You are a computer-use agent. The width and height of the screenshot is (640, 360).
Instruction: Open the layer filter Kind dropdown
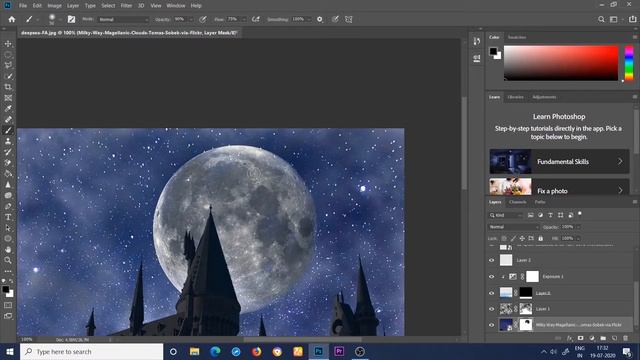(x=506, y=215)
